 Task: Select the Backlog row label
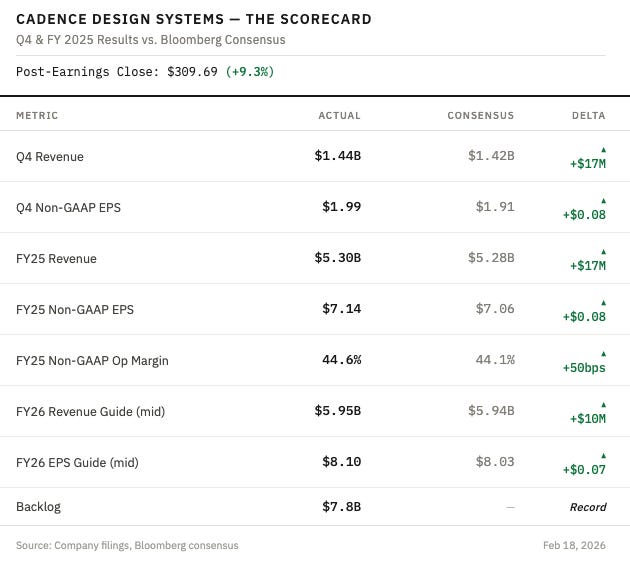(x=38, y=507)
